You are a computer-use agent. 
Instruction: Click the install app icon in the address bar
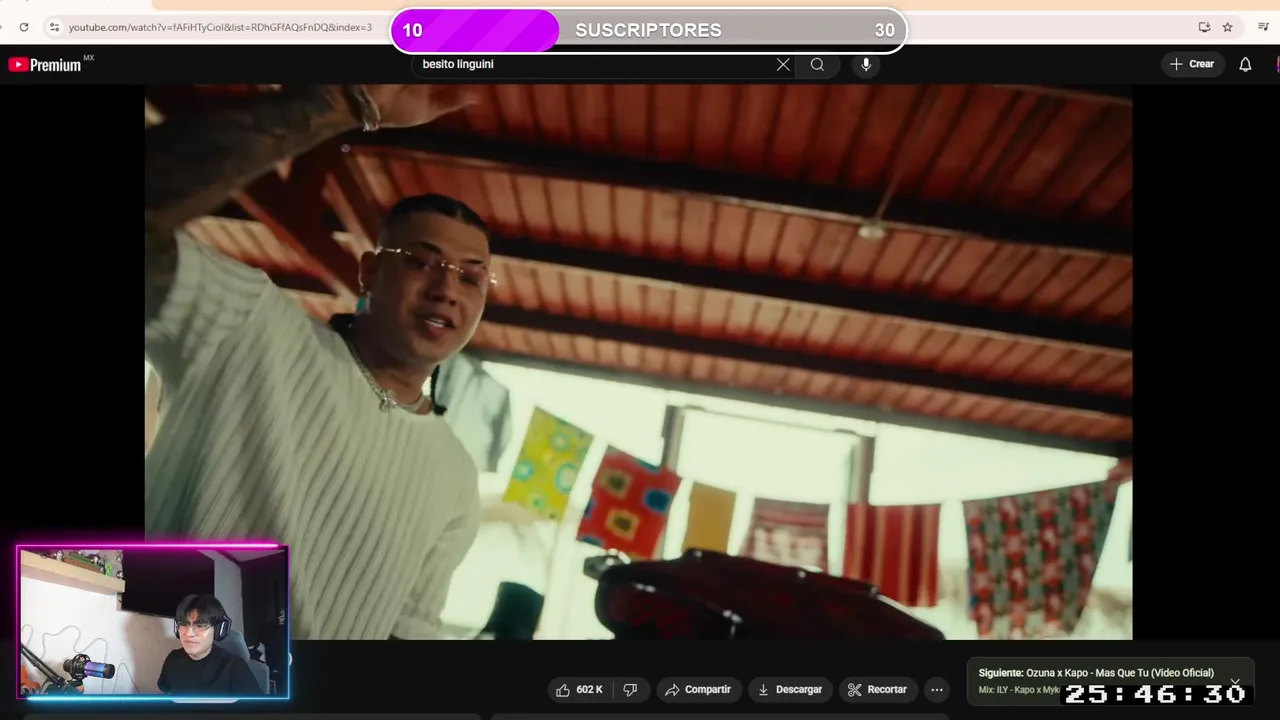[1204, 27]
